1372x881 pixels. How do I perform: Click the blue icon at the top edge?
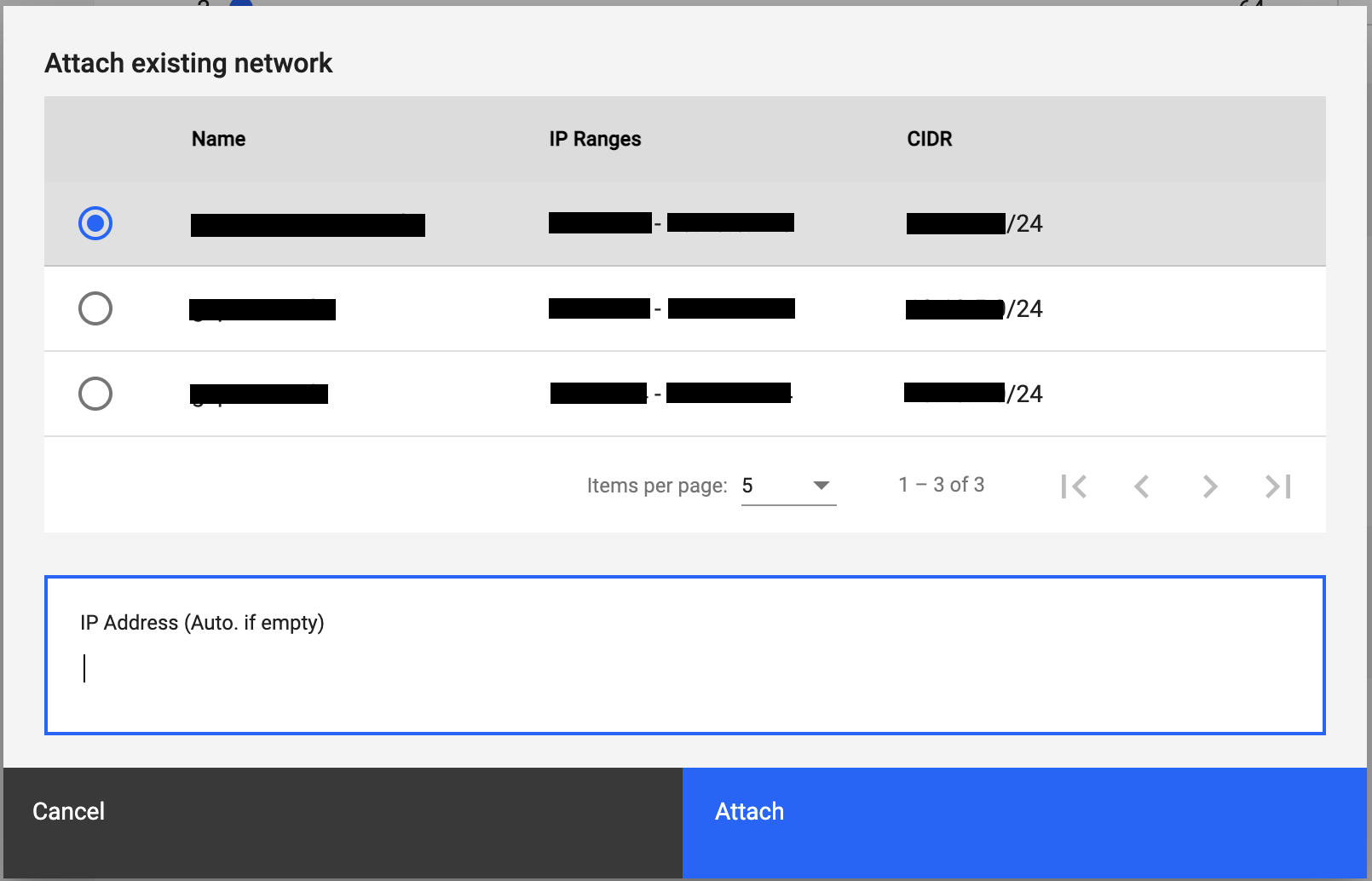240,4
